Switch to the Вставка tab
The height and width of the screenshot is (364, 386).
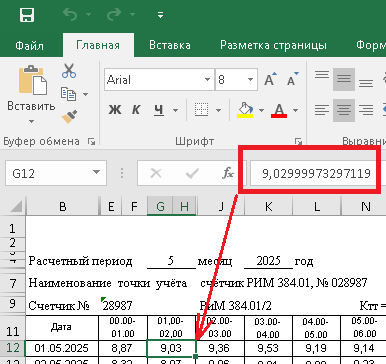[x=170, y=45]
